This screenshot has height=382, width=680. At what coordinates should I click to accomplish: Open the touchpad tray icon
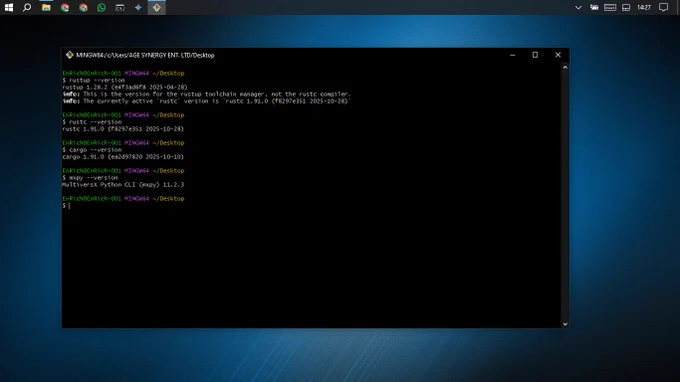tap(626, 7)
